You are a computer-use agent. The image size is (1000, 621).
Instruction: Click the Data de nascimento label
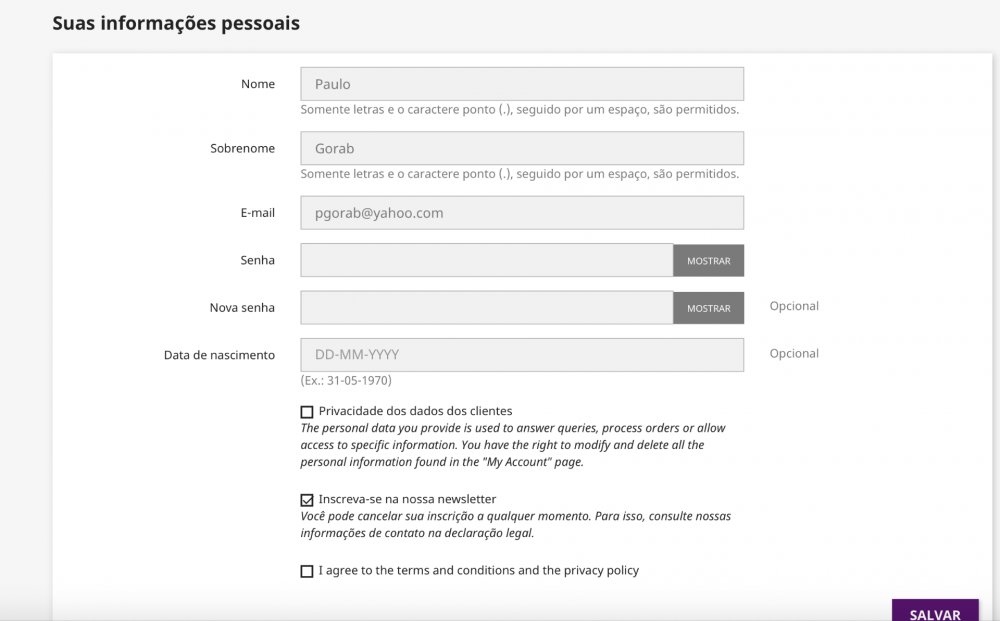219,355
